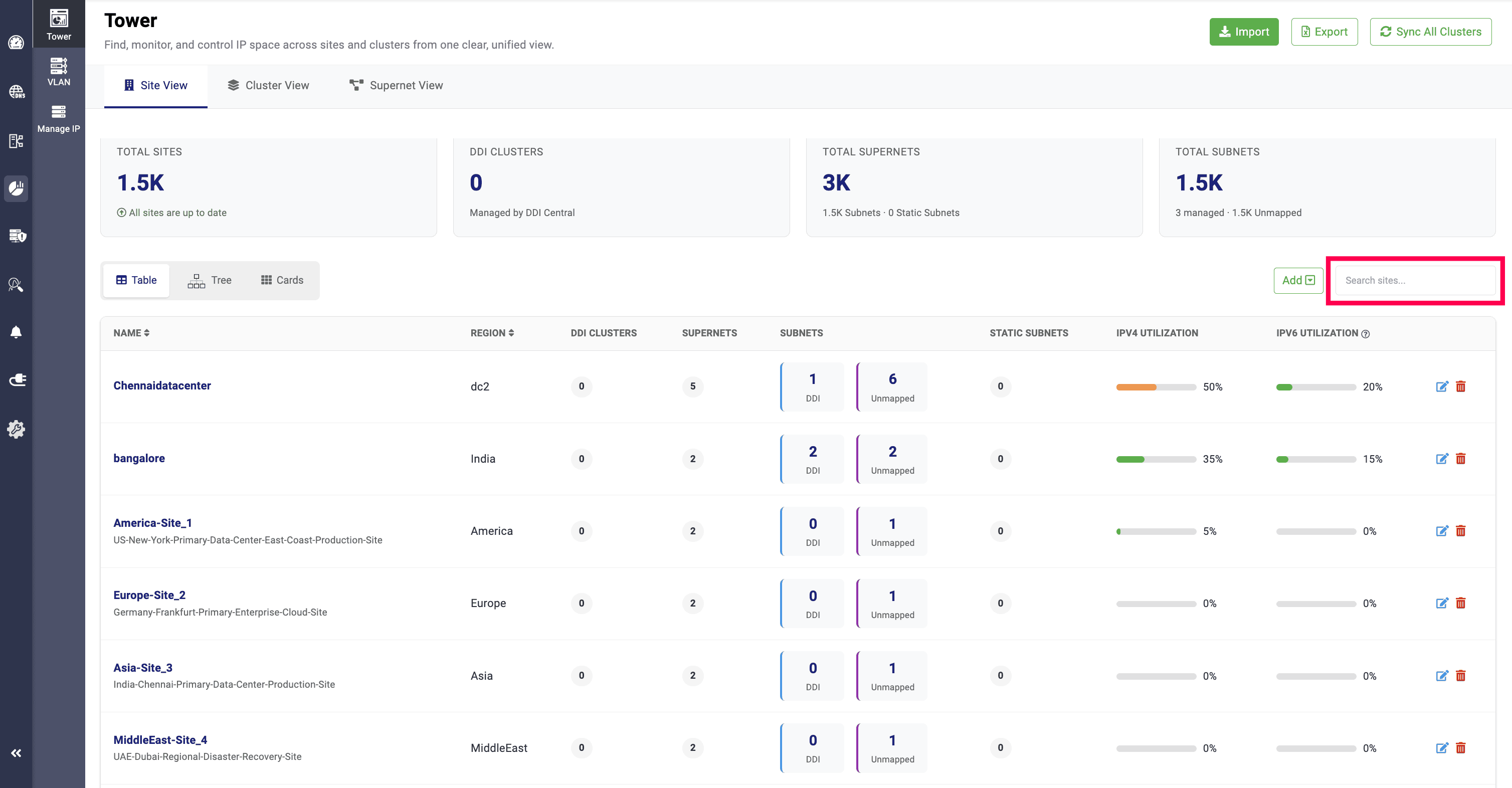Edit the Chennaidatacenter site row

[1442, 386]
